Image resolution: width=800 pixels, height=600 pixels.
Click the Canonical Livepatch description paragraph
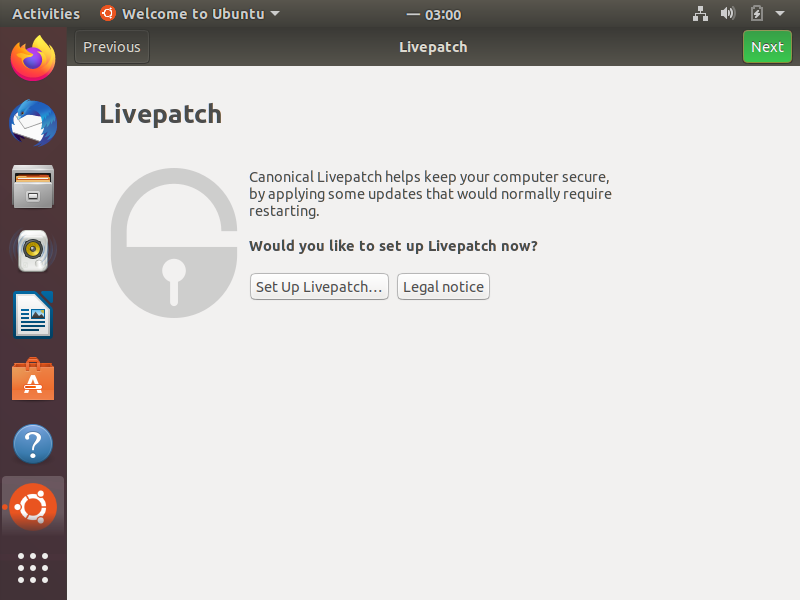pyautogui.click(x=430, y=194)
